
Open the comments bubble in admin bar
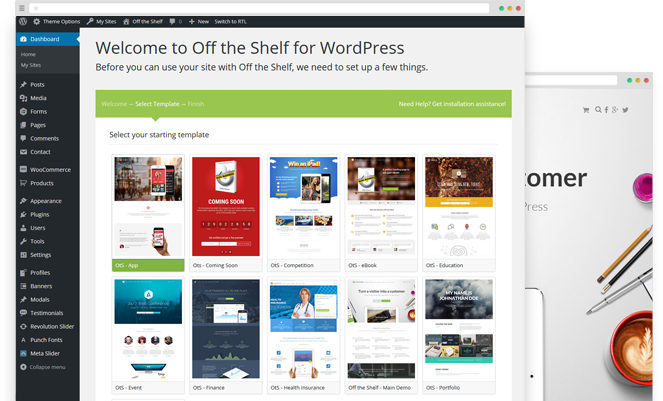click(175, 21)
